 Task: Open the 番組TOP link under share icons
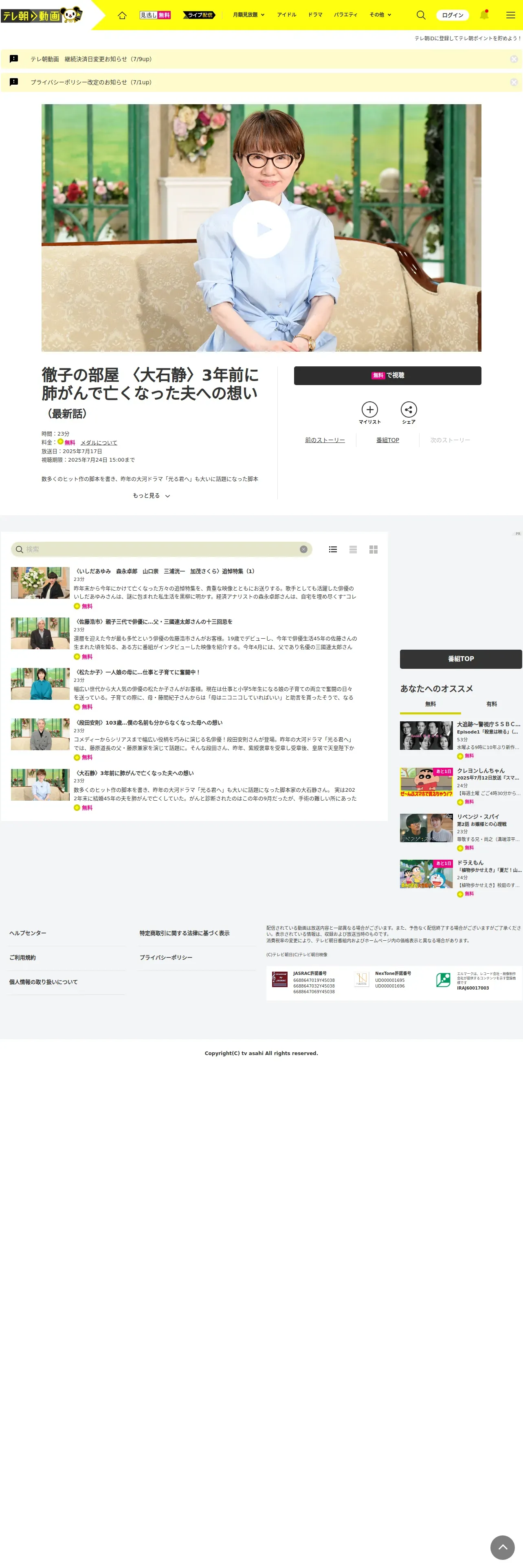[x=388, y=440]
